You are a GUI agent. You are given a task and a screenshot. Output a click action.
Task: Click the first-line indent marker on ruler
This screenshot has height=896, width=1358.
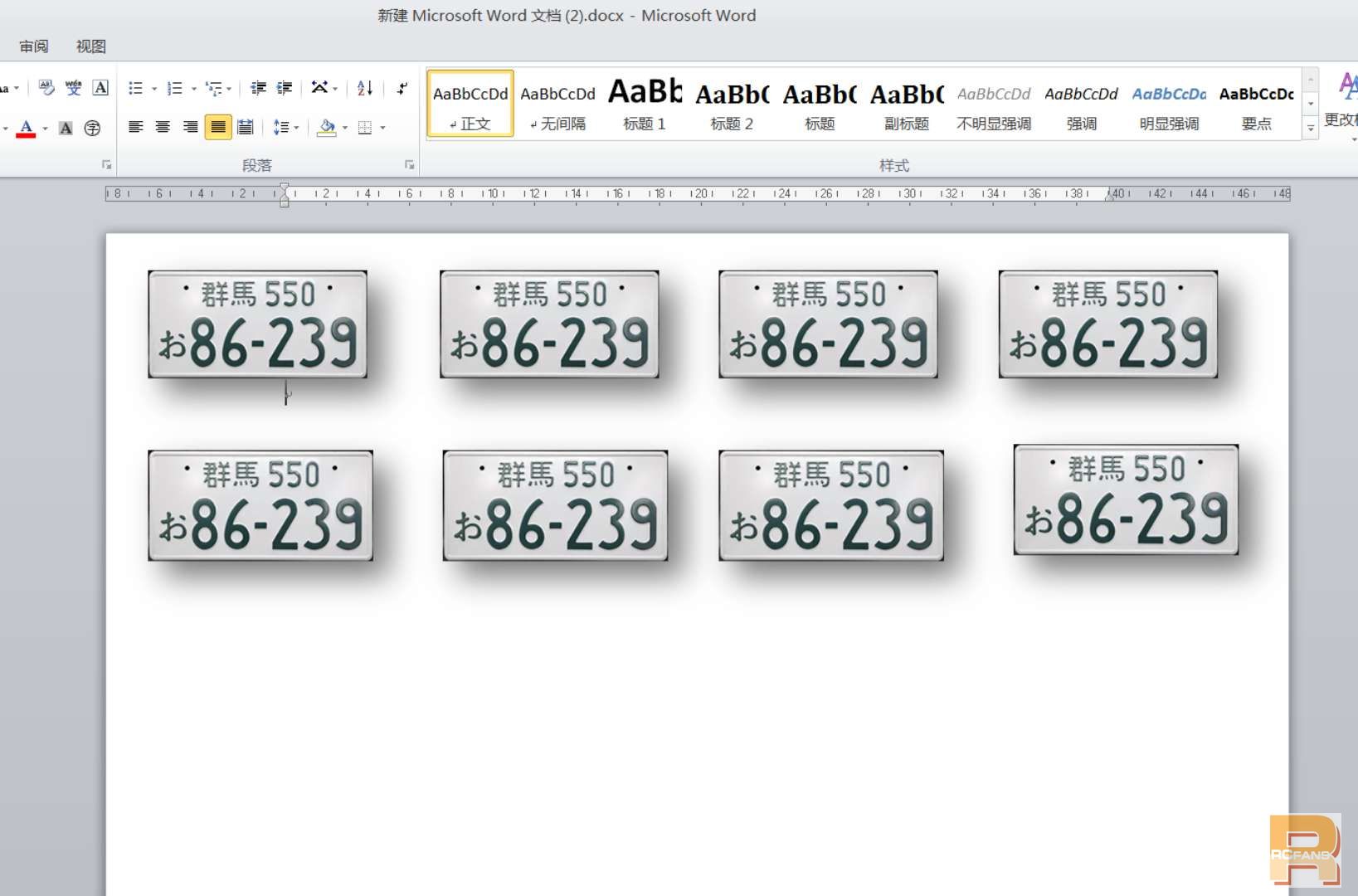(x=285, y=189)
